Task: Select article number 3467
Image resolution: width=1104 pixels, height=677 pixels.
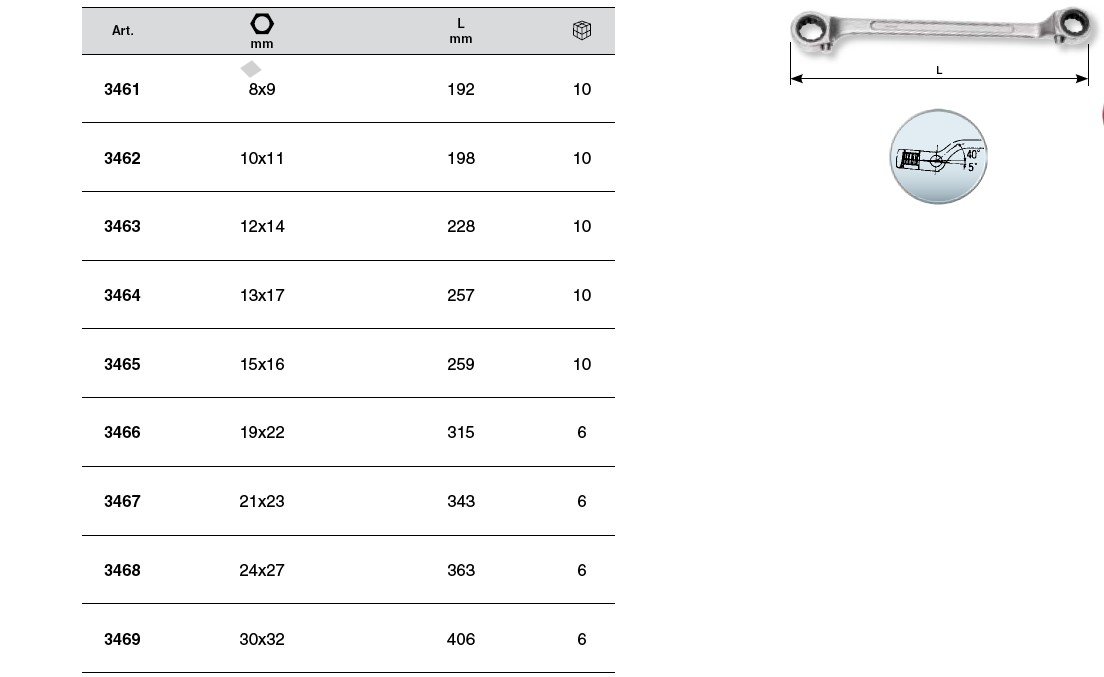Action: tap(122, 502)
